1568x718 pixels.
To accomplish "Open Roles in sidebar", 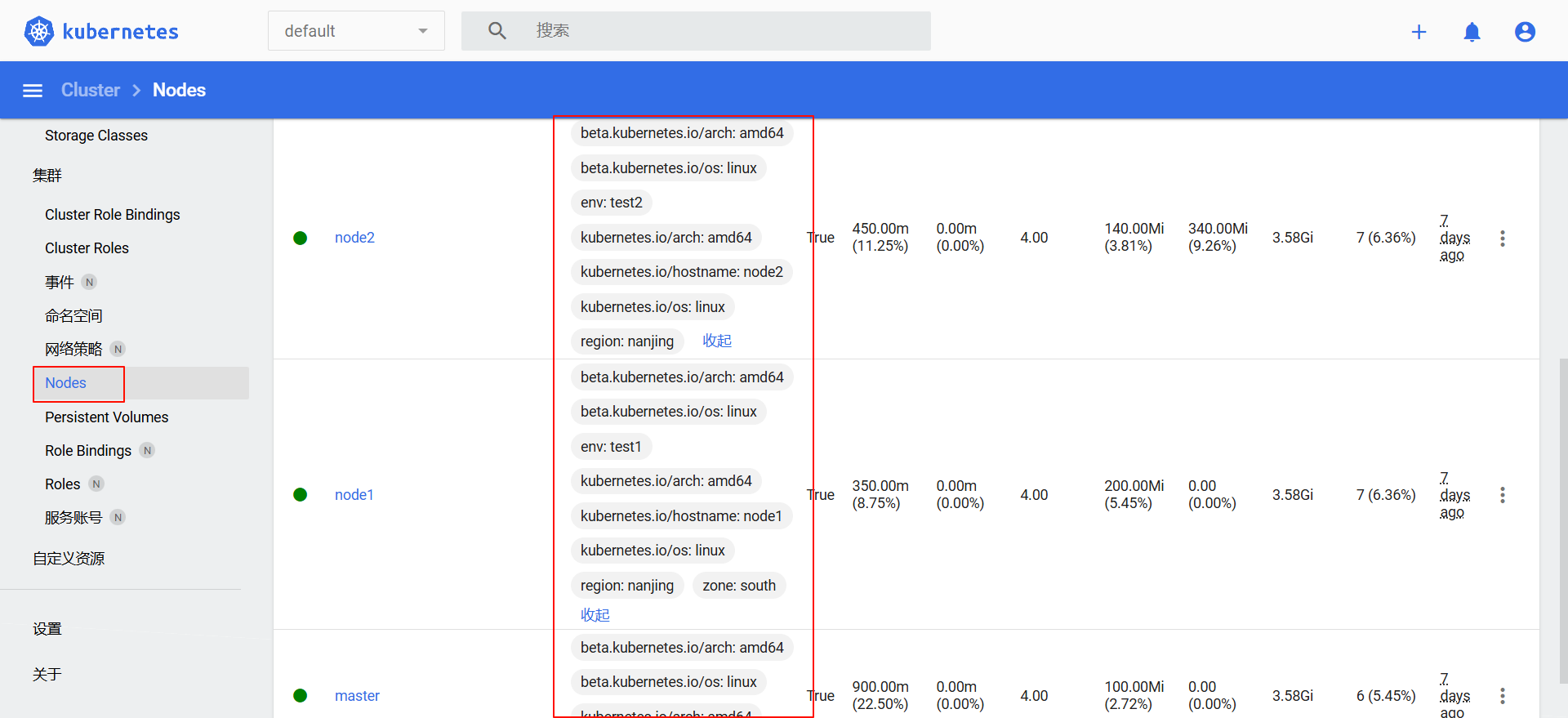I will [x=63, y=484].
